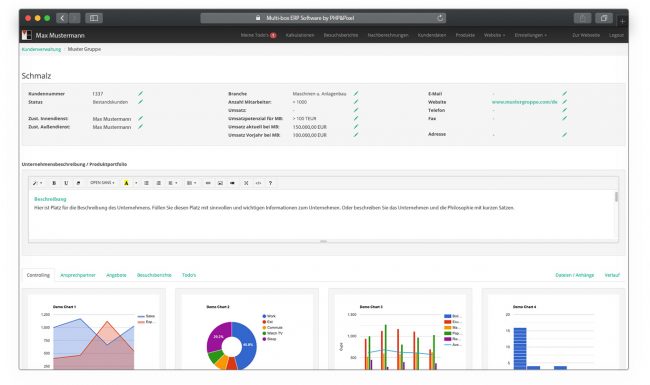Go to Kundenverwaltung breadcrumb link
650x385 pixels.
click(41, 49)
